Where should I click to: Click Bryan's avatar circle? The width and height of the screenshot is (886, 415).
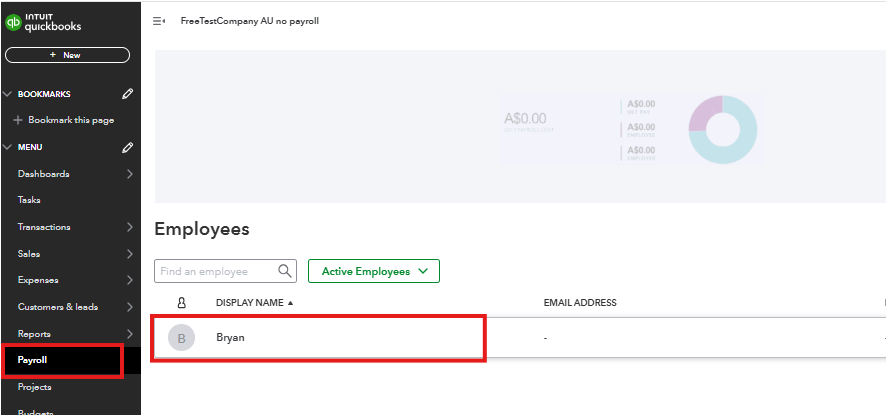click(x=181, y=338)
